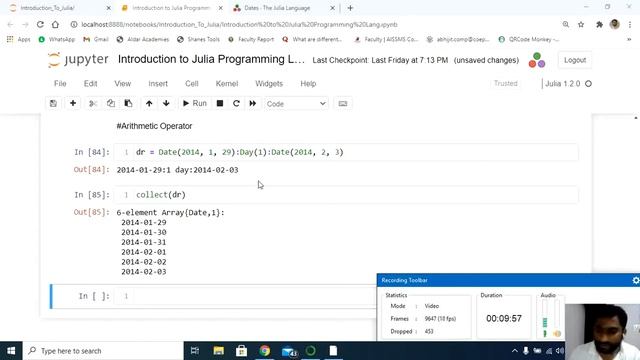Select the #Arithmetic Operator heading
This screenshot has height=360, width=640.
click(154, 126)
